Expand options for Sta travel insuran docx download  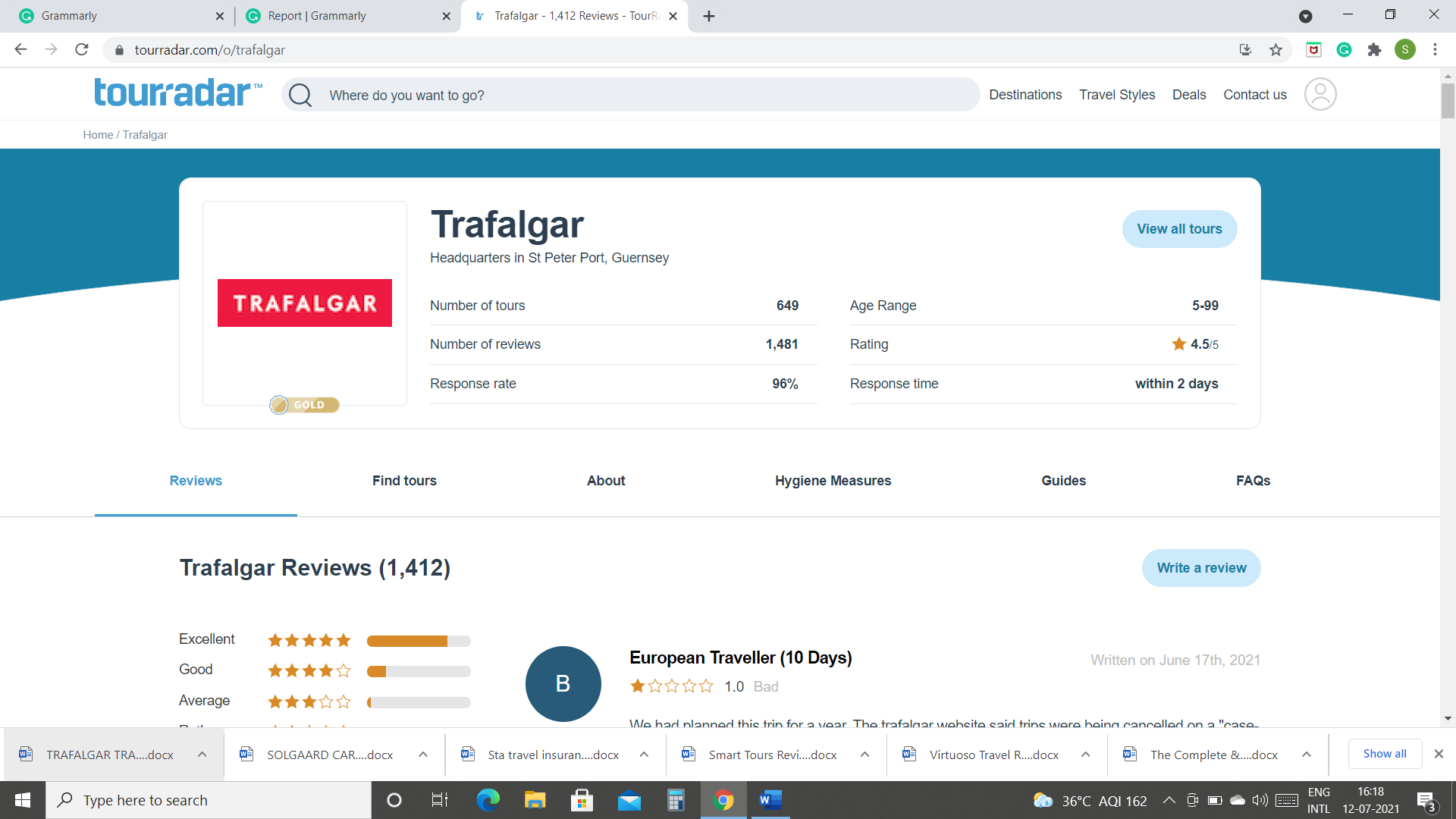643,755
